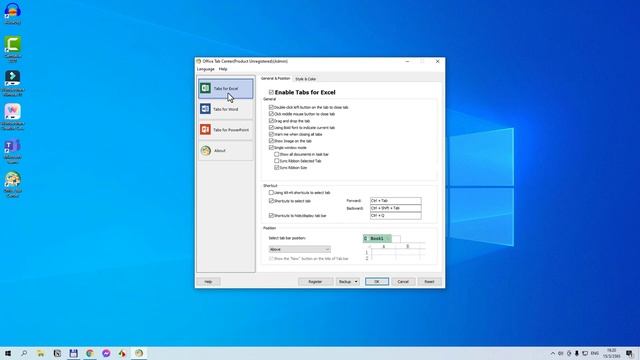Open the notification center icon
The width and height of the screenshot is (640, 360).
629,353
